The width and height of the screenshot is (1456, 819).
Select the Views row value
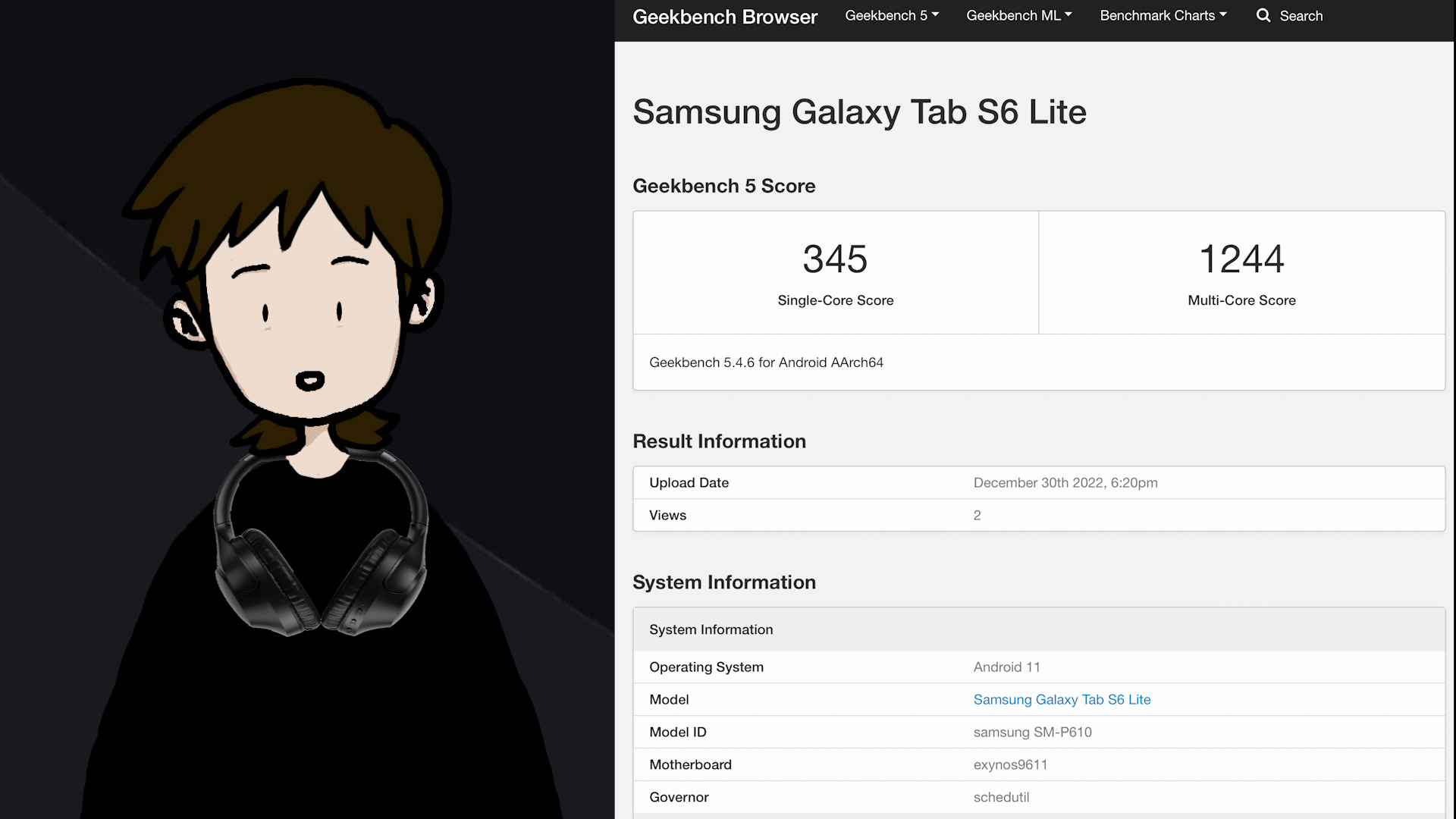pos(977,515)
